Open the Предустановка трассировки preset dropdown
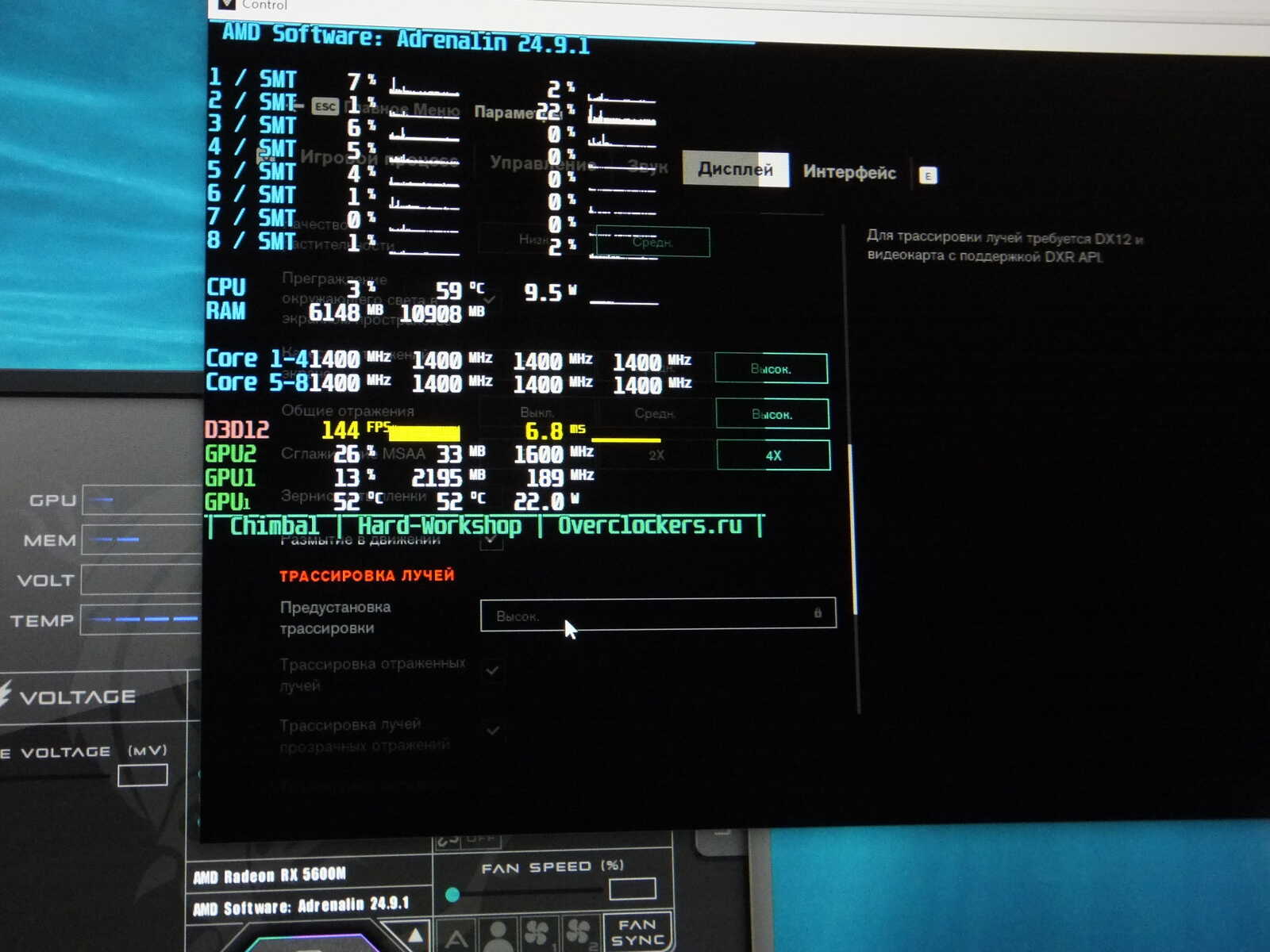This screenshot has width=1270, height=952. pyautogui.click(x=658, y=614)
